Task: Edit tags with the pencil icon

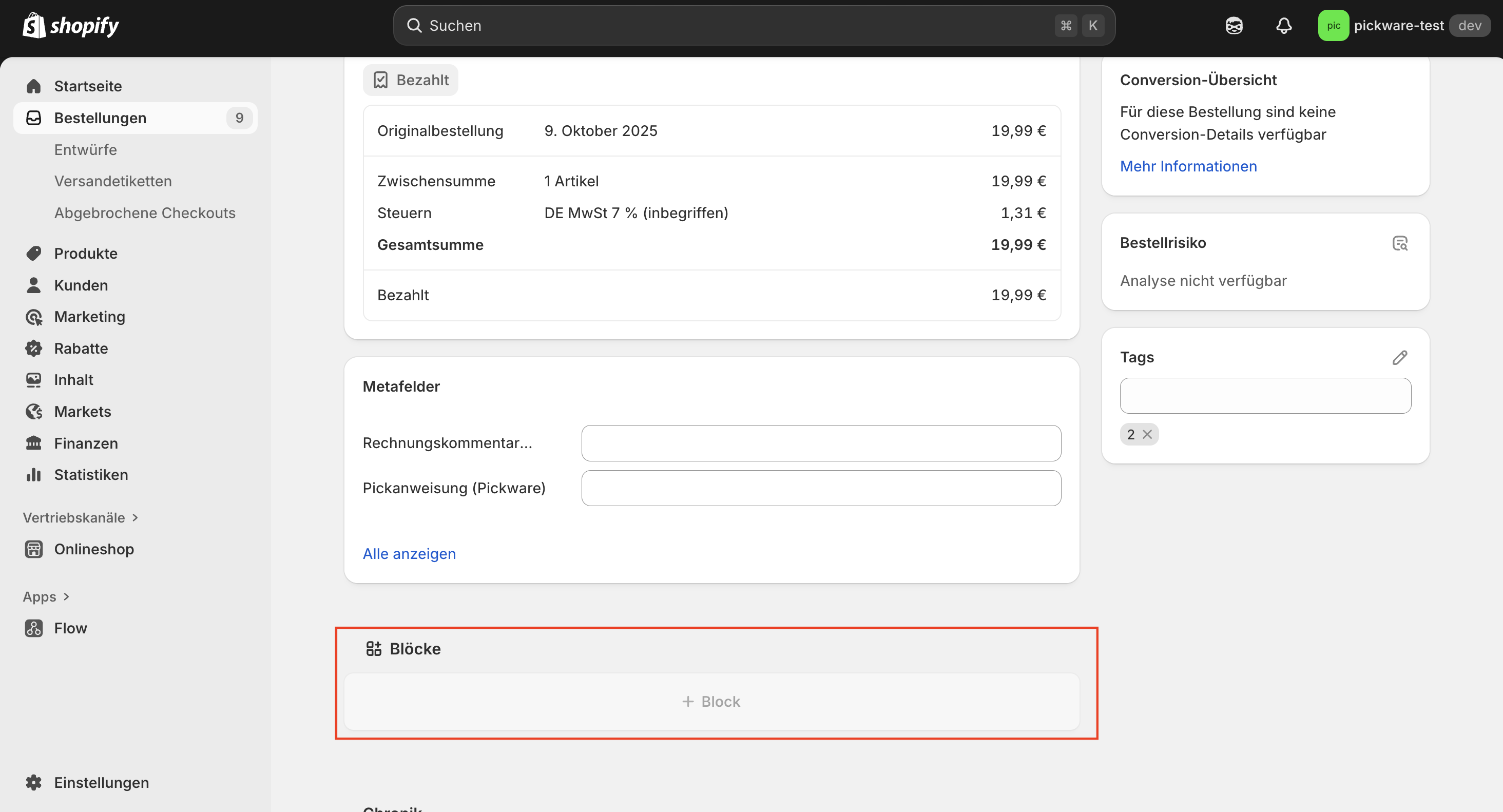Action: click(1400, 357)
